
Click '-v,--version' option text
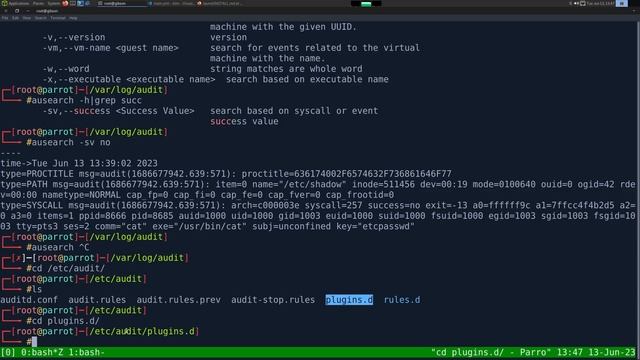pos(73,38)
